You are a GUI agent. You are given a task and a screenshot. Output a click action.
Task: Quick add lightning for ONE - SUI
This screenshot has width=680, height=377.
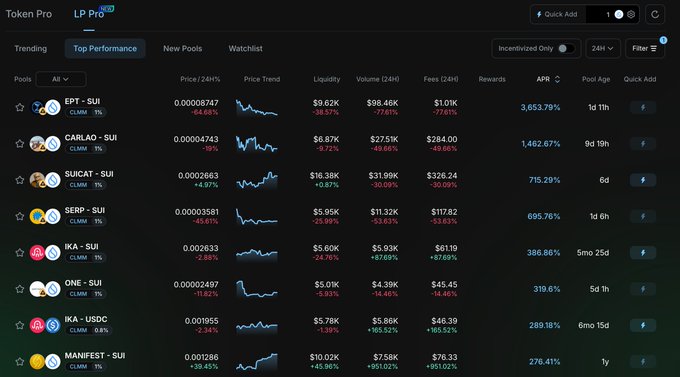click(x=643, y=289)
